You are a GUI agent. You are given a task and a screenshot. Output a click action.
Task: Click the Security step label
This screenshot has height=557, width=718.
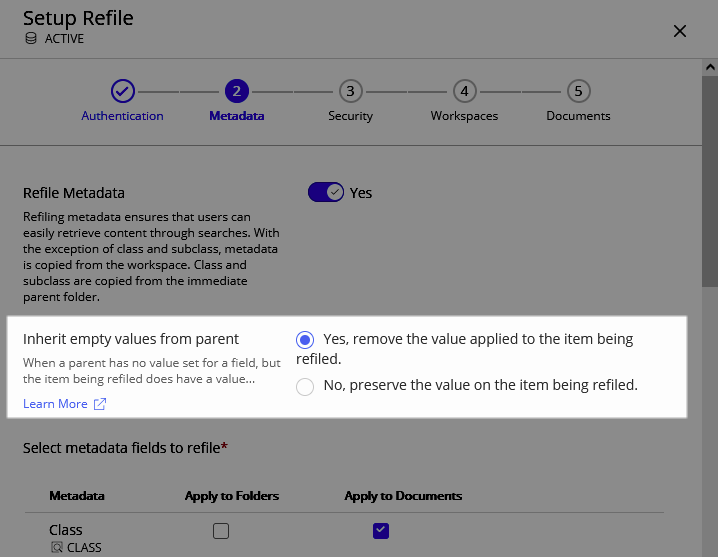click(x=350, y=116)
